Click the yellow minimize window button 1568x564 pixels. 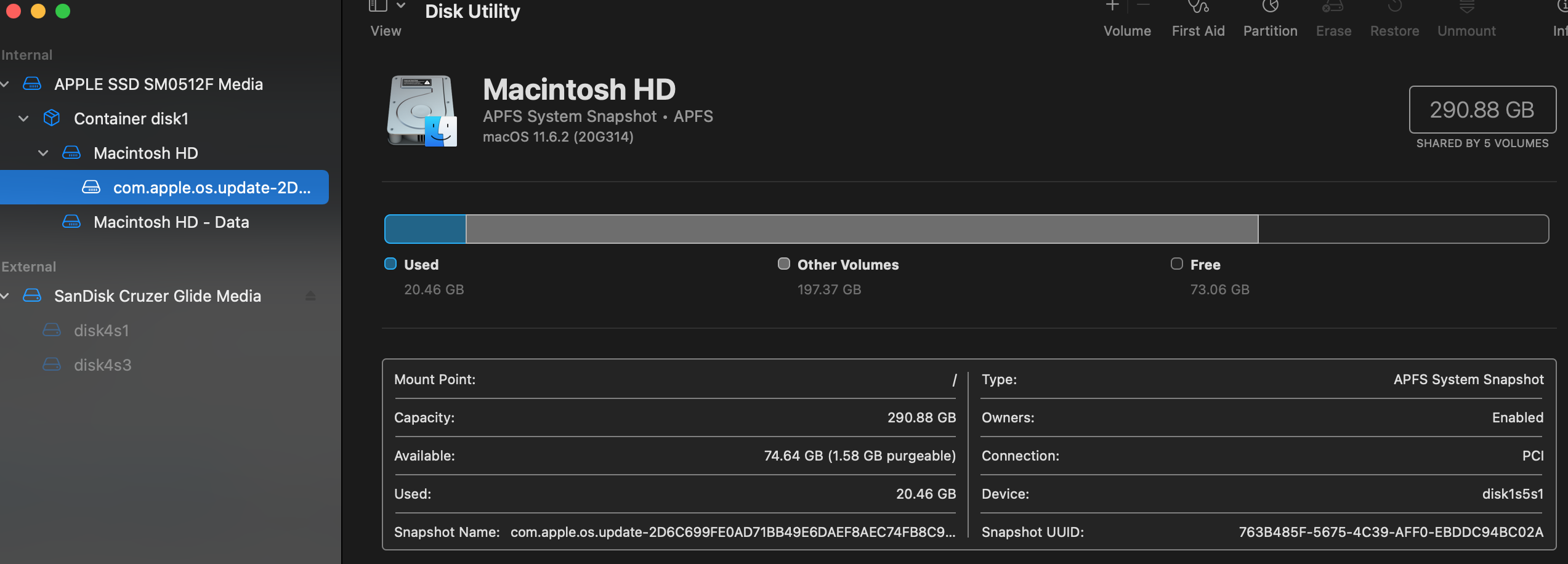tap(38, 10)
